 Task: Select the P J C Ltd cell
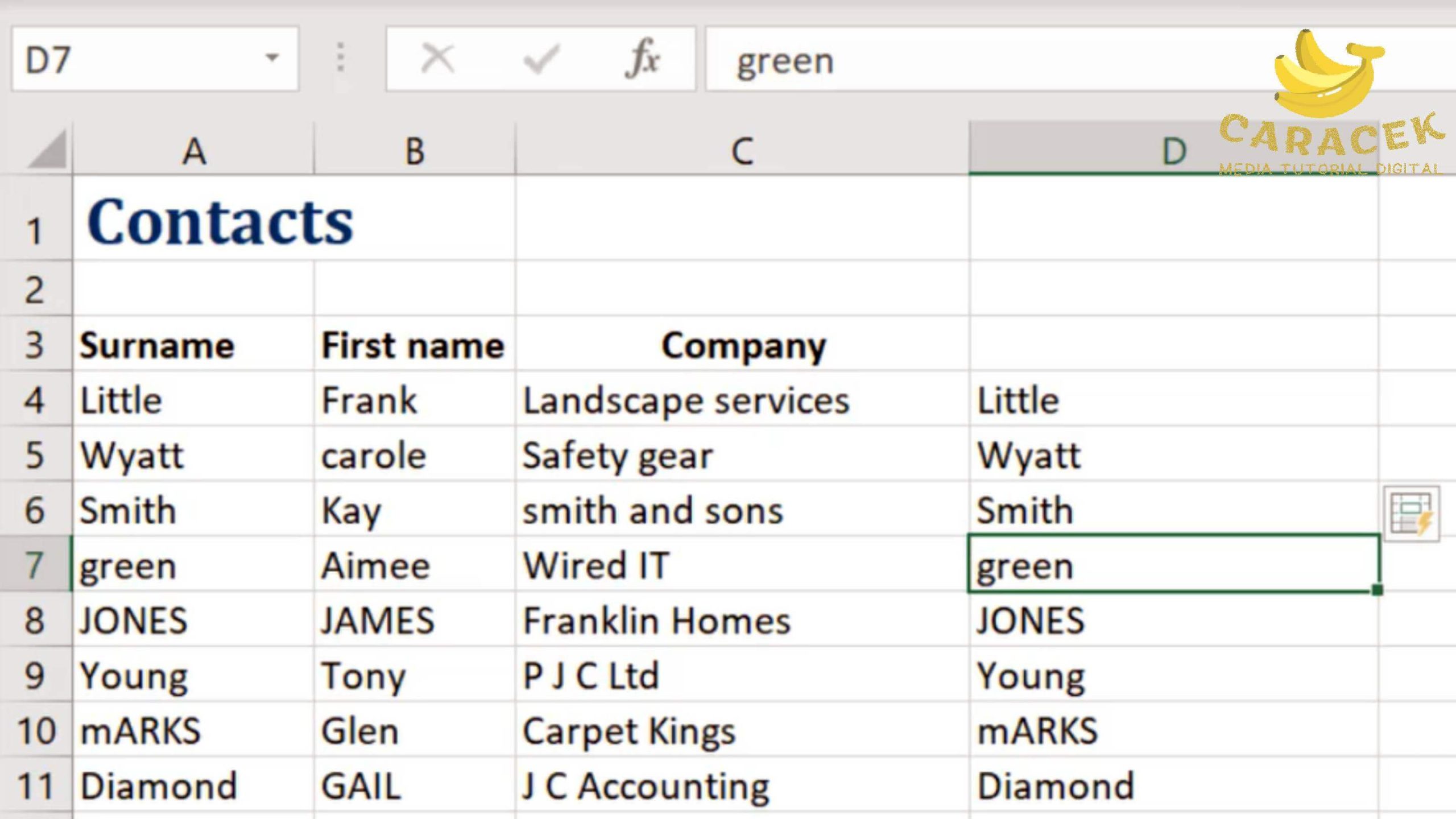[742, 674]
